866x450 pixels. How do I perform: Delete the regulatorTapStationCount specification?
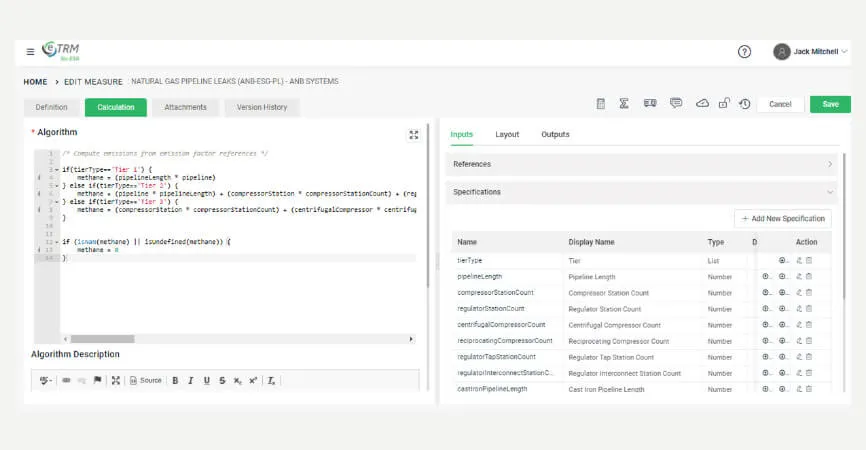click(x=809, y=357)
